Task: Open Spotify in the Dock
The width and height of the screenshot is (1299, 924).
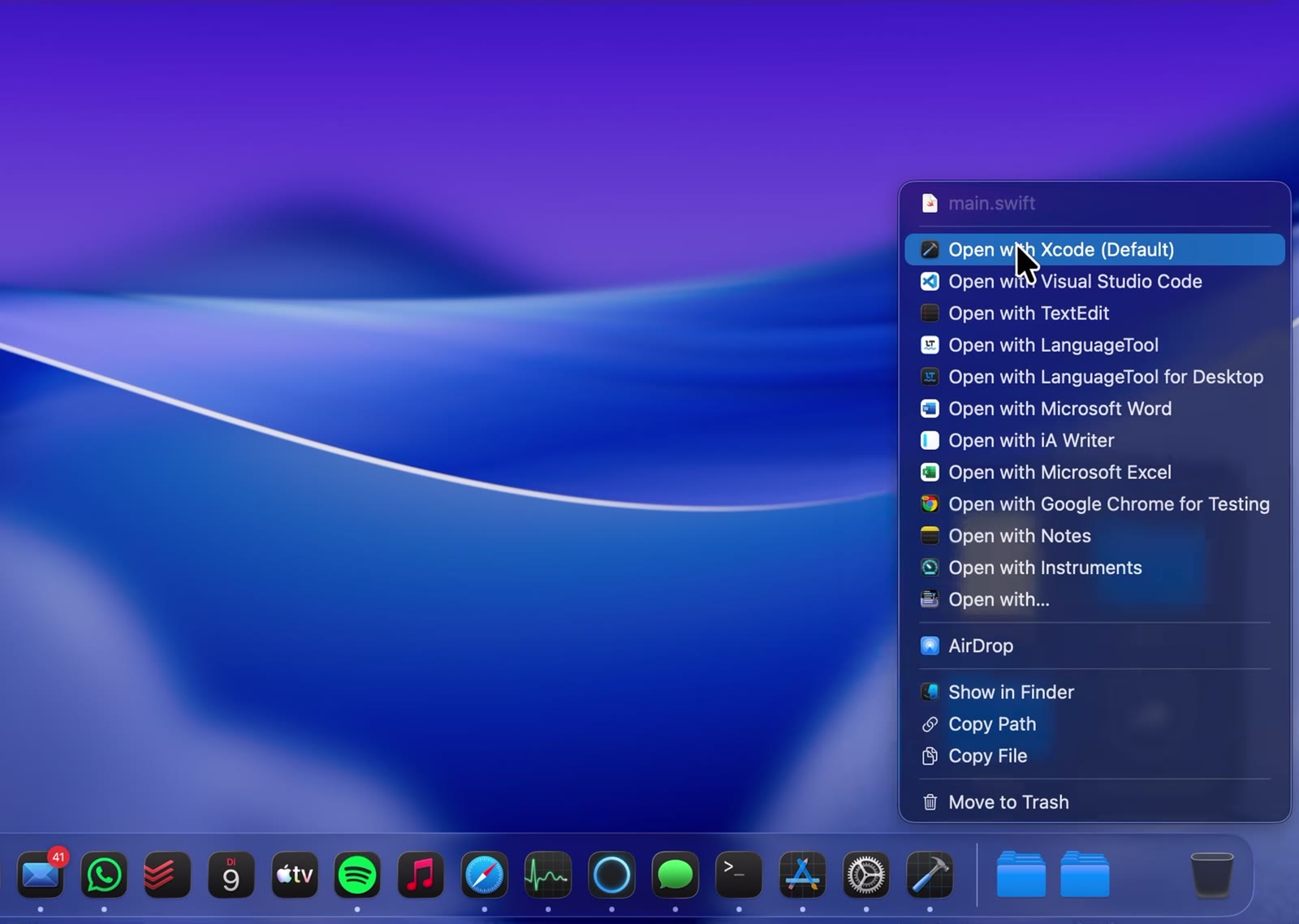Action: [x=357, y=874]
